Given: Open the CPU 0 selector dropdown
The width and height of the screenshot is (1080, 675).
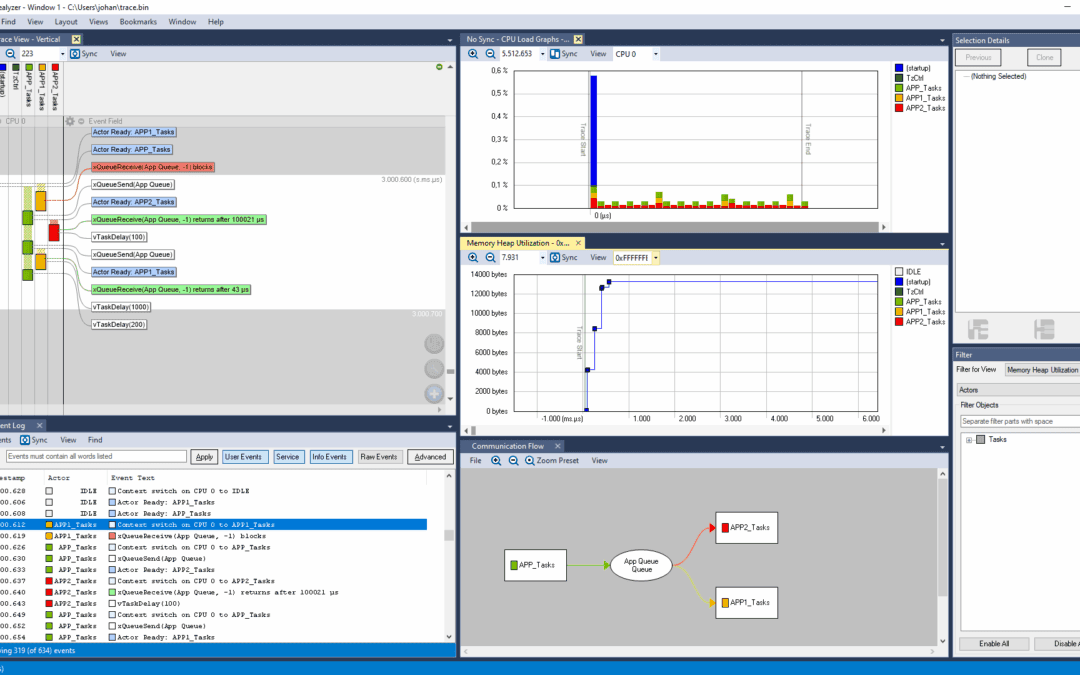Looking at the screenshot, I should 656,54.
